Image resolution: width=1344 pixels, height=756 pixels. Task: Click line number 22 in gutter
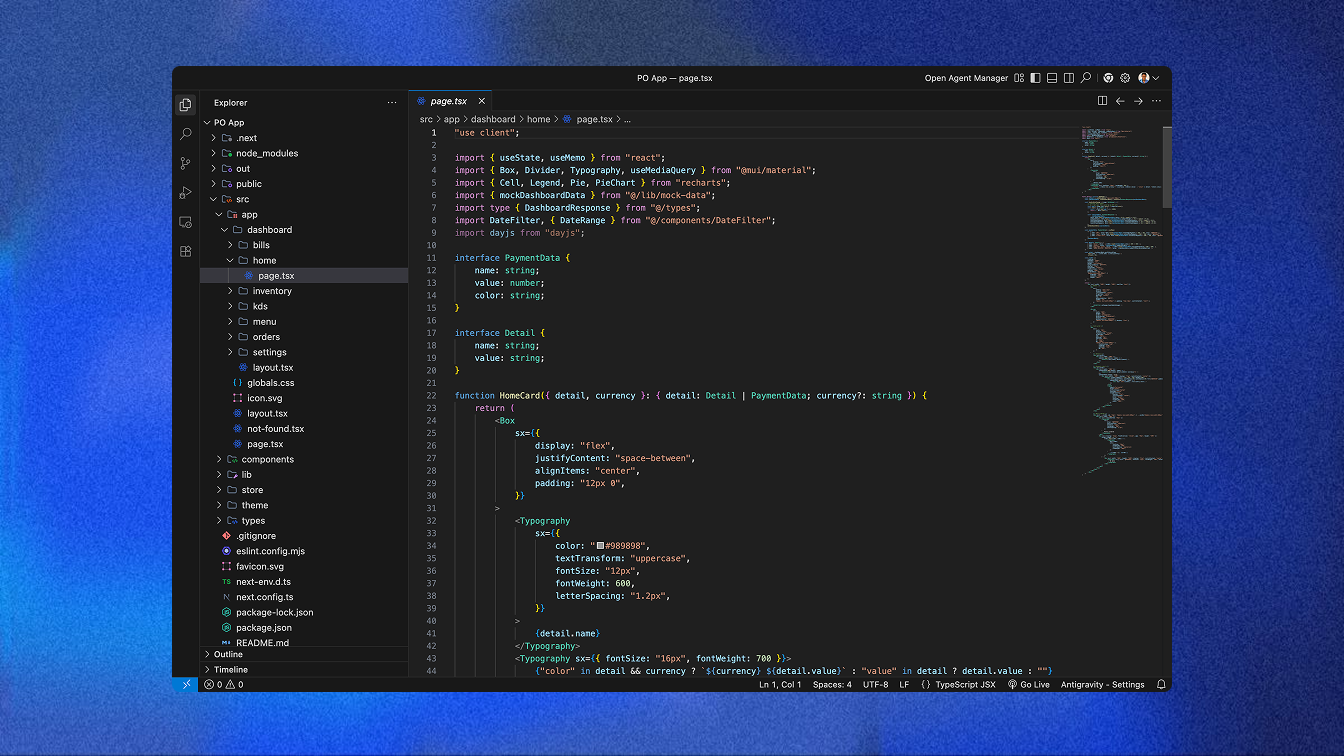432,395
